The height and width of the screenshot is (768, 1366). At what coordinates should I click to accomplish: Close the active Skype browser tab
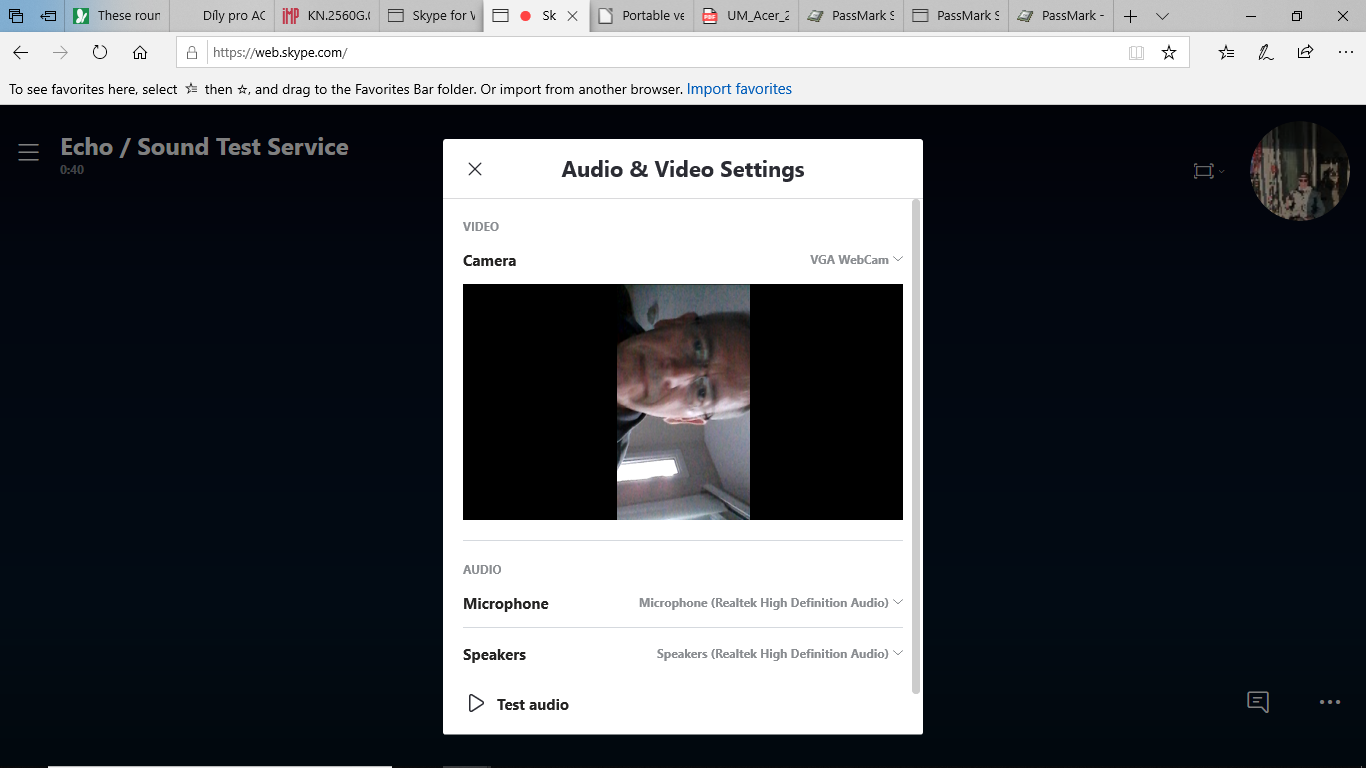[x=572, y=16]
